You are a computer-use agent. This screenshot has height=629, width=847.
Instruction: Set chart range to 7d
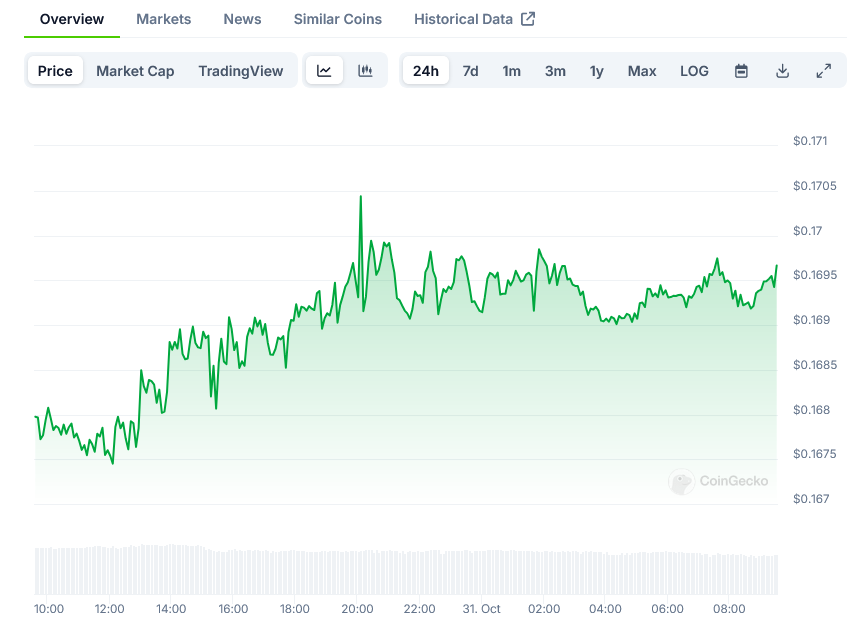click(470, 71)
